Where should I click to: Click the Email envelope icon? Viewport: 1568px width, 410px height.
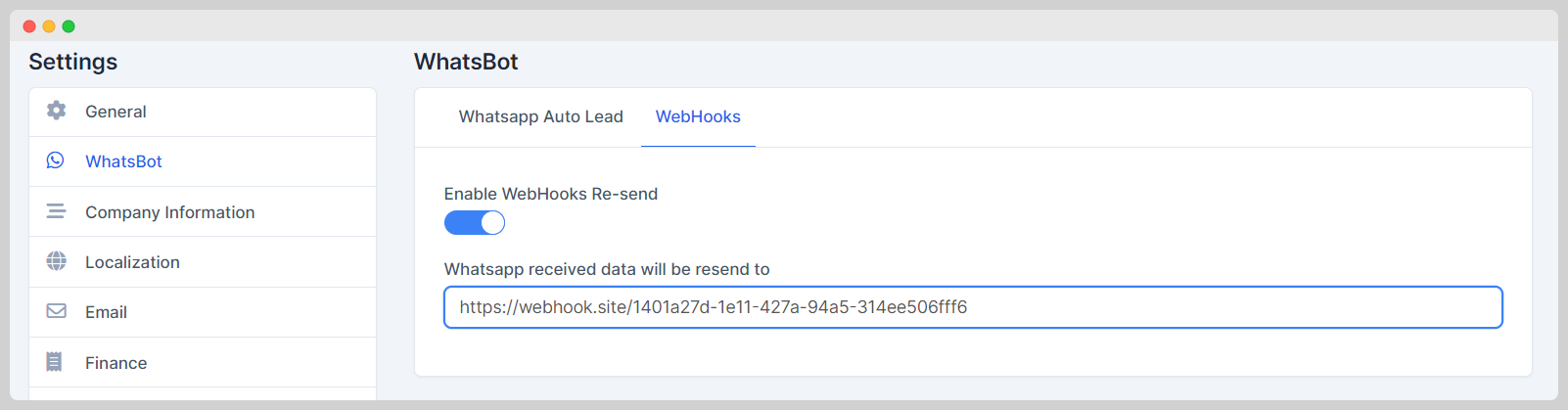pos(57,311)
